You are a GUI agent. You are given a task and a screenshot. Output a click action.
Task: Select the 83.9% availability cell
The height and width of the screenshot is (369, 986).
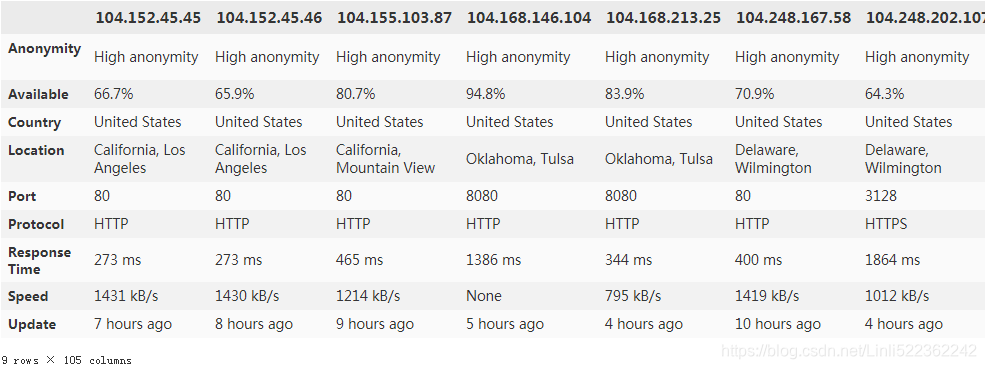point(624,94)
